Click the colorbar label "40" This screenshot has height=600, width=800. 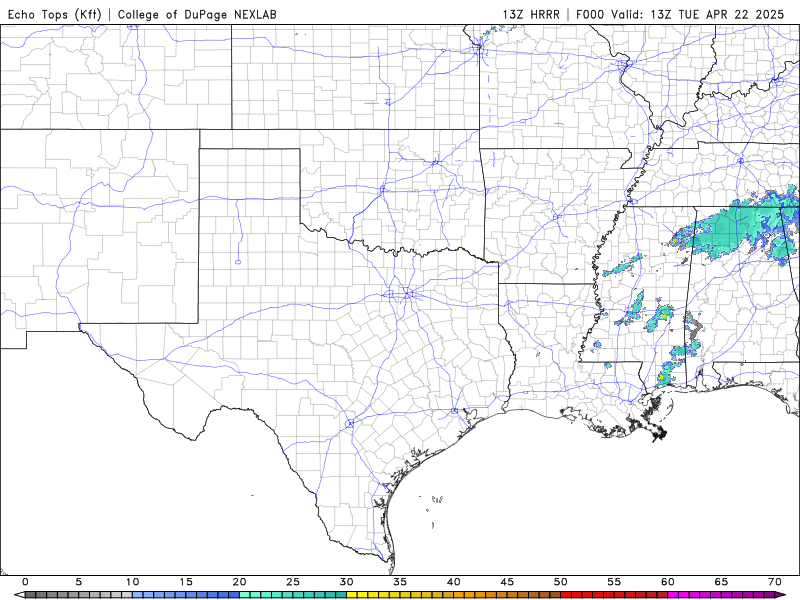454,582
